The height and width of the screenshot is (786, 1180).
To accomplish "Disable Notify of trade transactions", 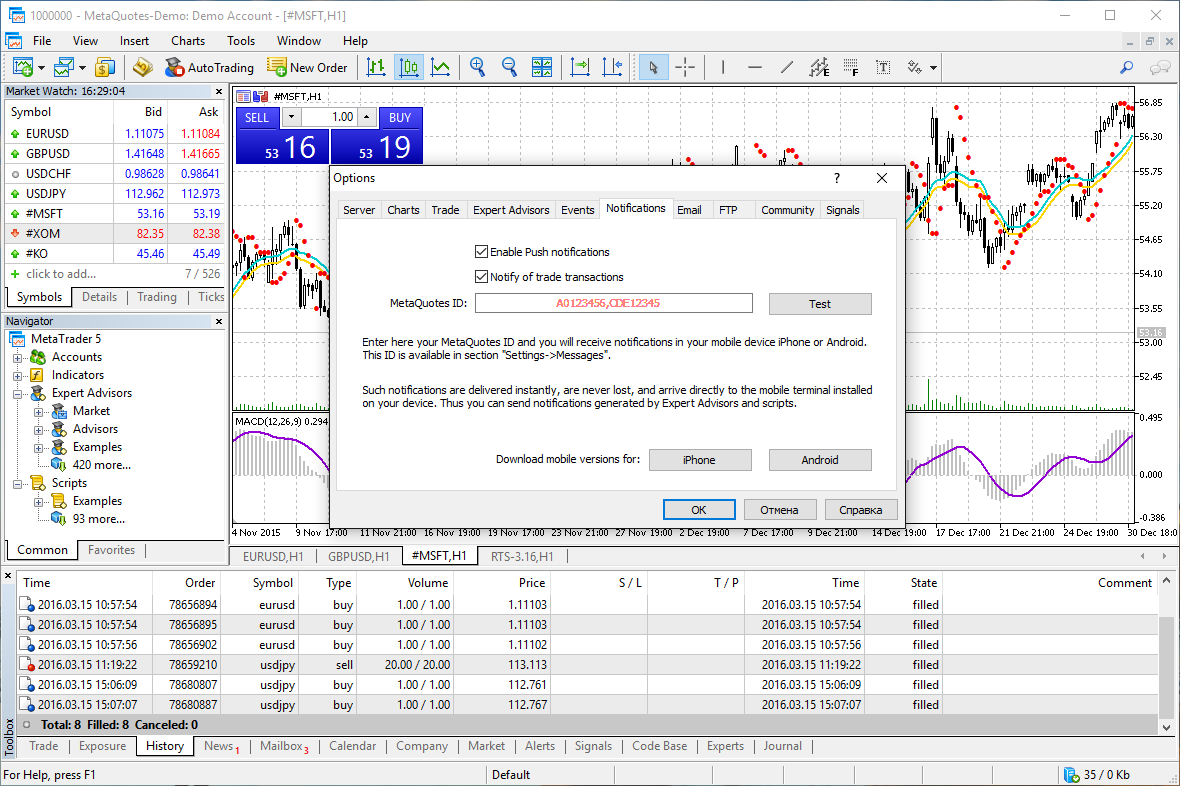I will [481, 276].
